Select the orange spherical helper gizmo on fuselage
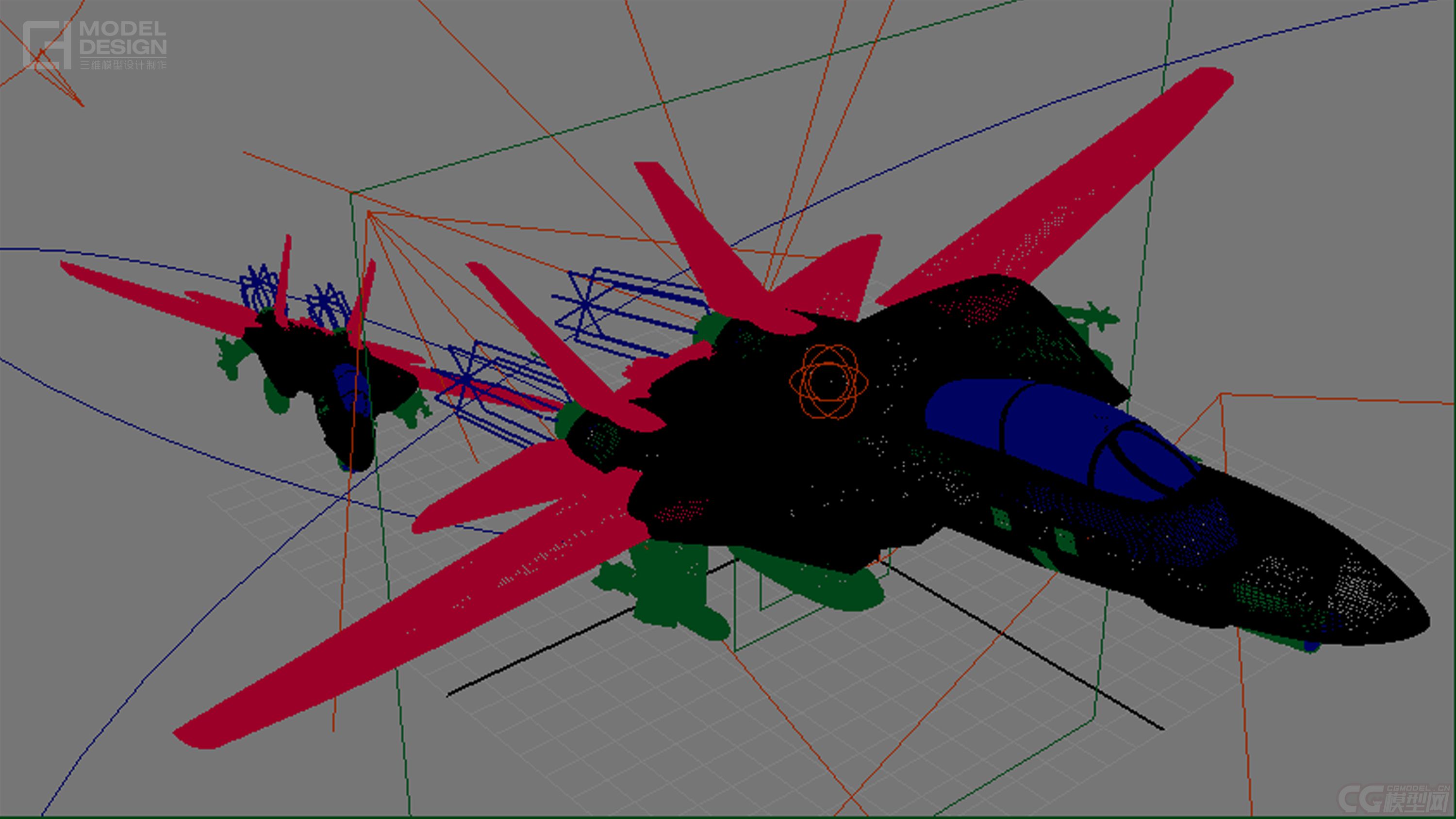 [x=828, y=382]
